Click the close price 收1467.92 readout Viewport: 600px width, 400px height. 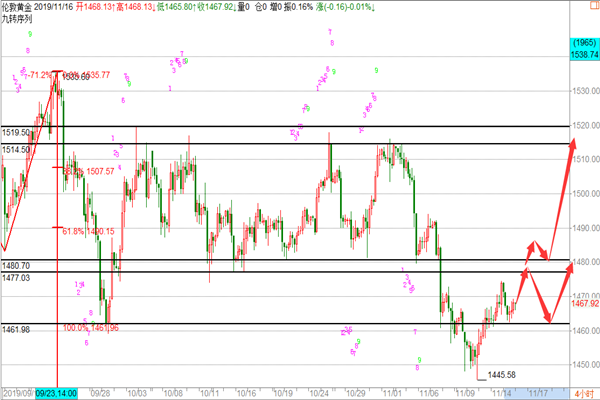(x=217, y=7)
